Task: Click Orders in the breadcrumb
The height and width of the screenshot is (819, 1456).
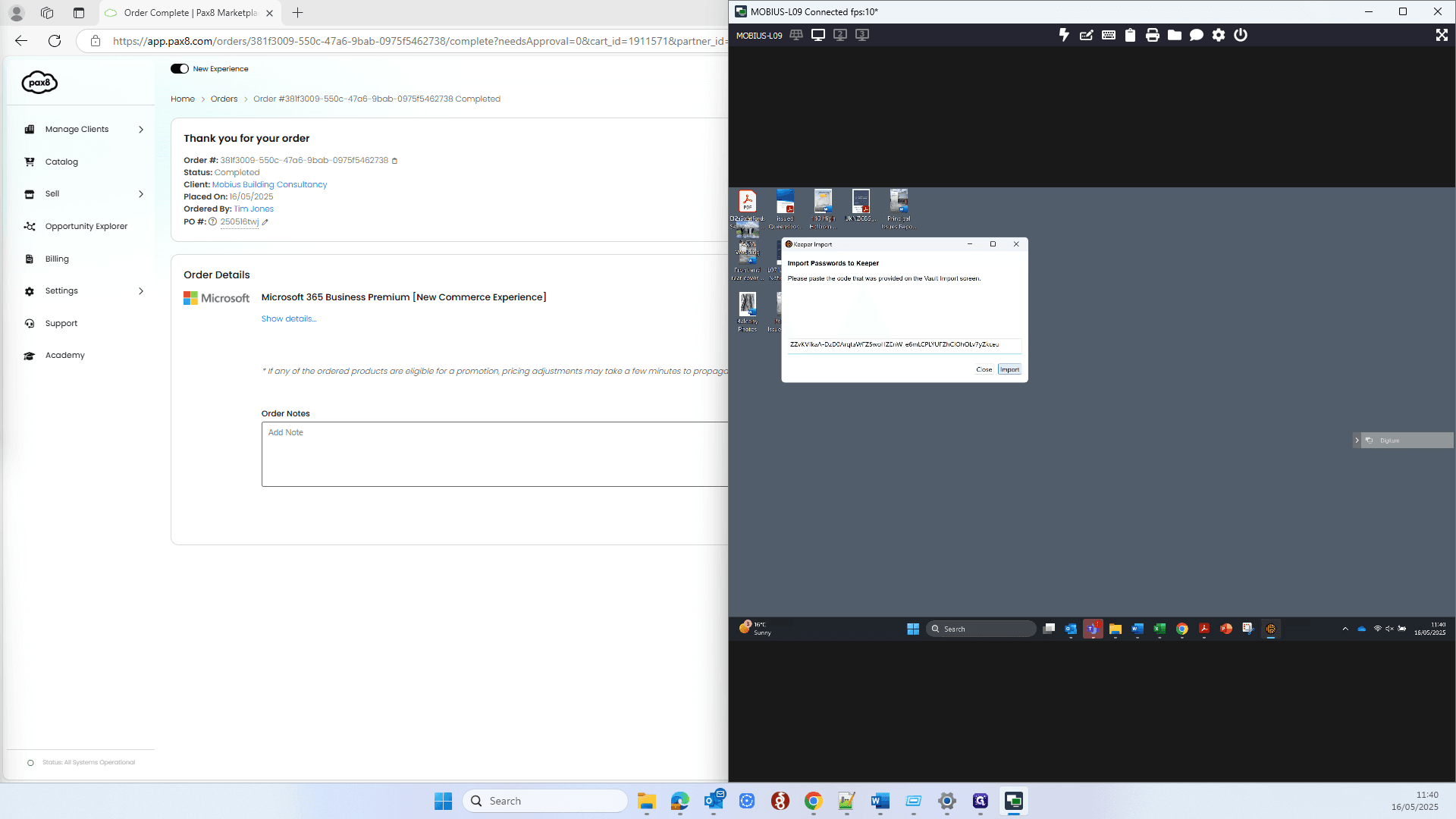Action: tap(224, 99)
